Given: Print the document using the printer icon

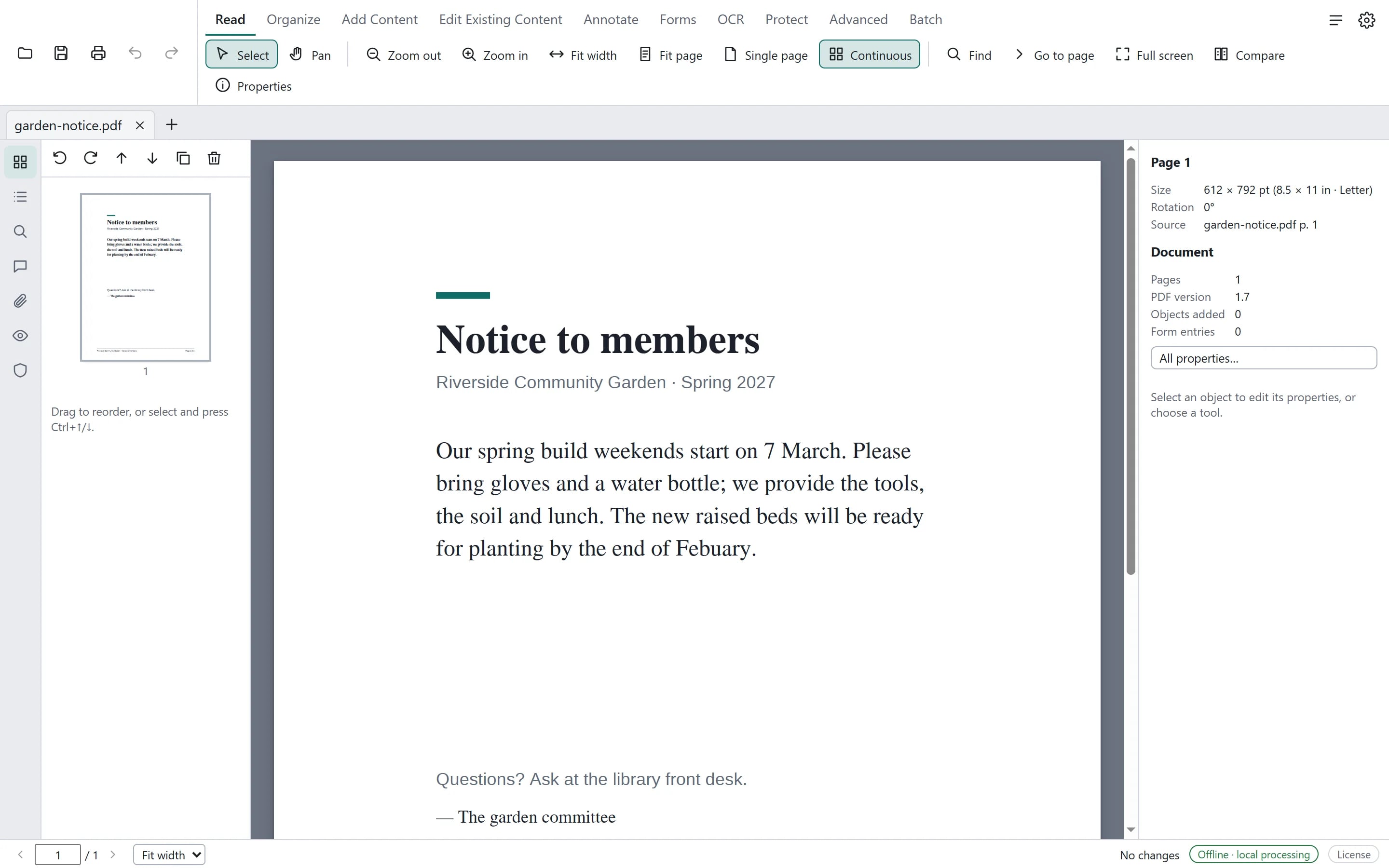Looking at the screenshot, I should pyautogui.click(x=98, y=54).
